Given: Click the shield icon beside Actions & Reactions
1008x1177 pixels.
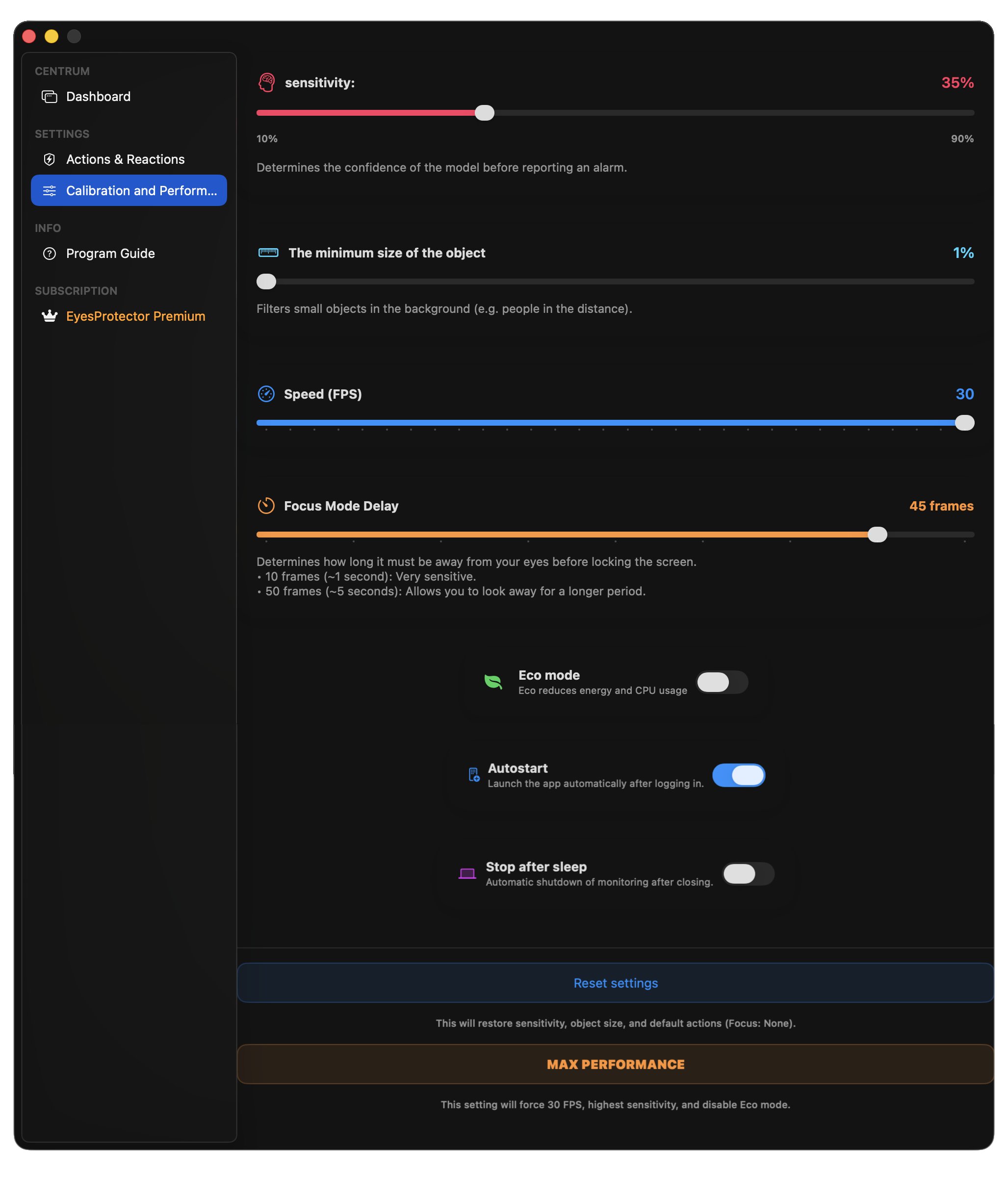Looking at the screenshot, I should 50,159.
